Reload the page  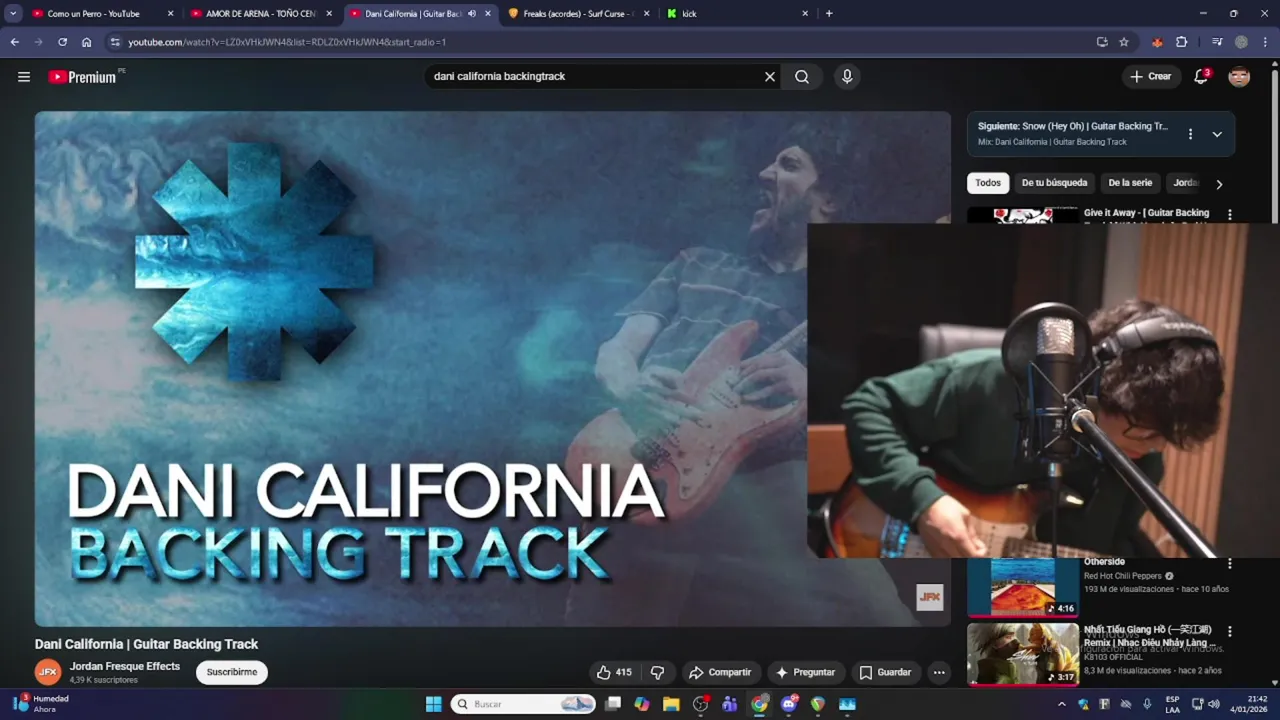point(62,42)
